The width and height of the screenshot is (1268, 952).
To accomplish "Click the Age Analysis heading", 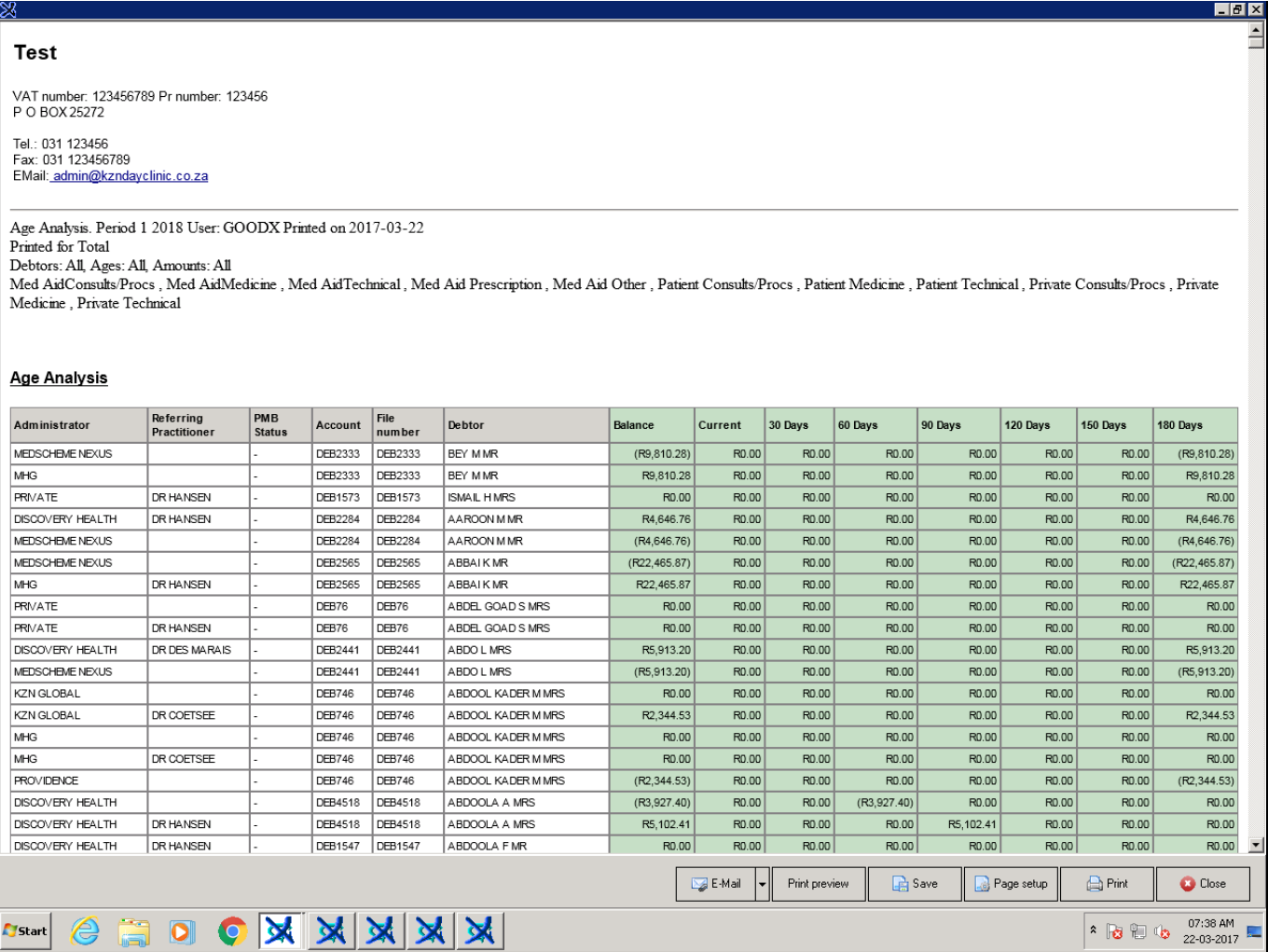I will pos(59,378).
